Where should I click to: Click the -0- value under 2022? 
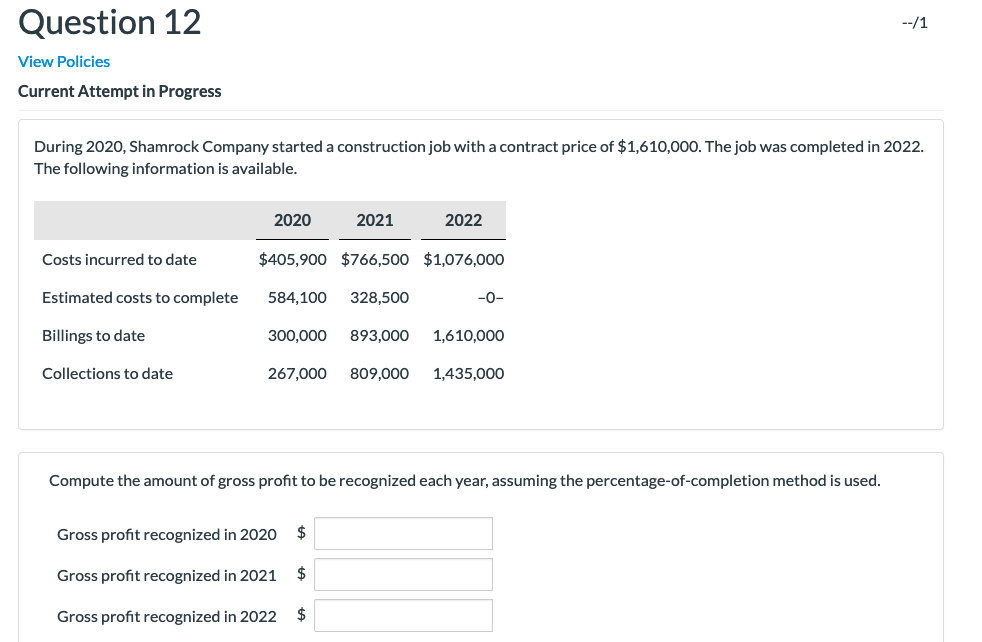pyautogui.click(x=490, y=297)
